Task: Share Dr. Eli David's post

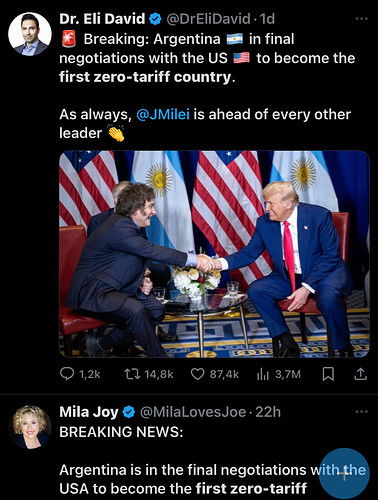Action: [x=360, y=374]
